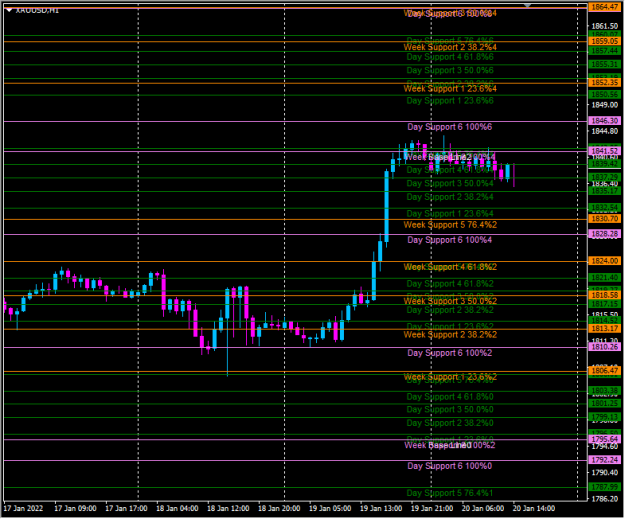The height and width of the screenshot is (519, 625).
Task: Click the green 1832.54 price tag
Action: [605, 208]
